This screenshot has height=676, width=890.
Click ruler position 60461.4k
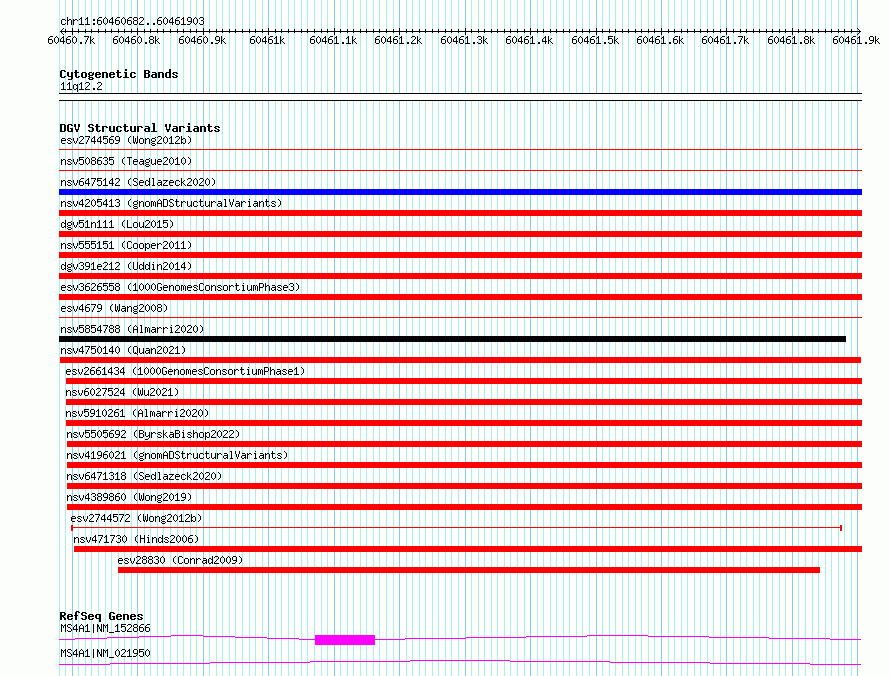click(x=529, y=40)
